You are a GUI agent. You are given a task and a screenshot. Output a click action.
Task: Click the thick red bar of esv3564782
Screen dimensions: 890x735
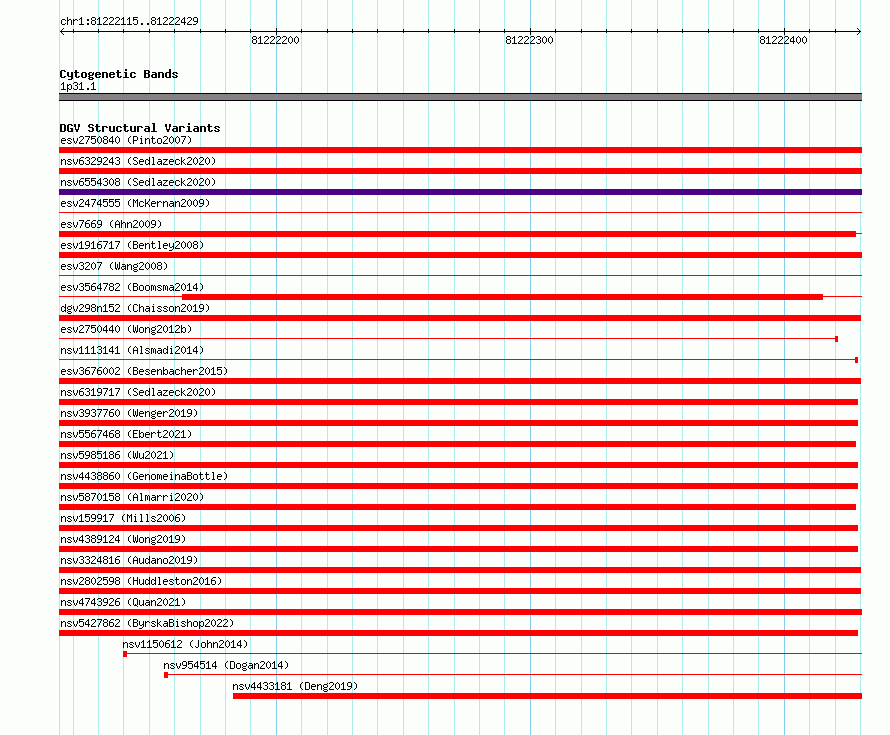click(x=502, y=297)
